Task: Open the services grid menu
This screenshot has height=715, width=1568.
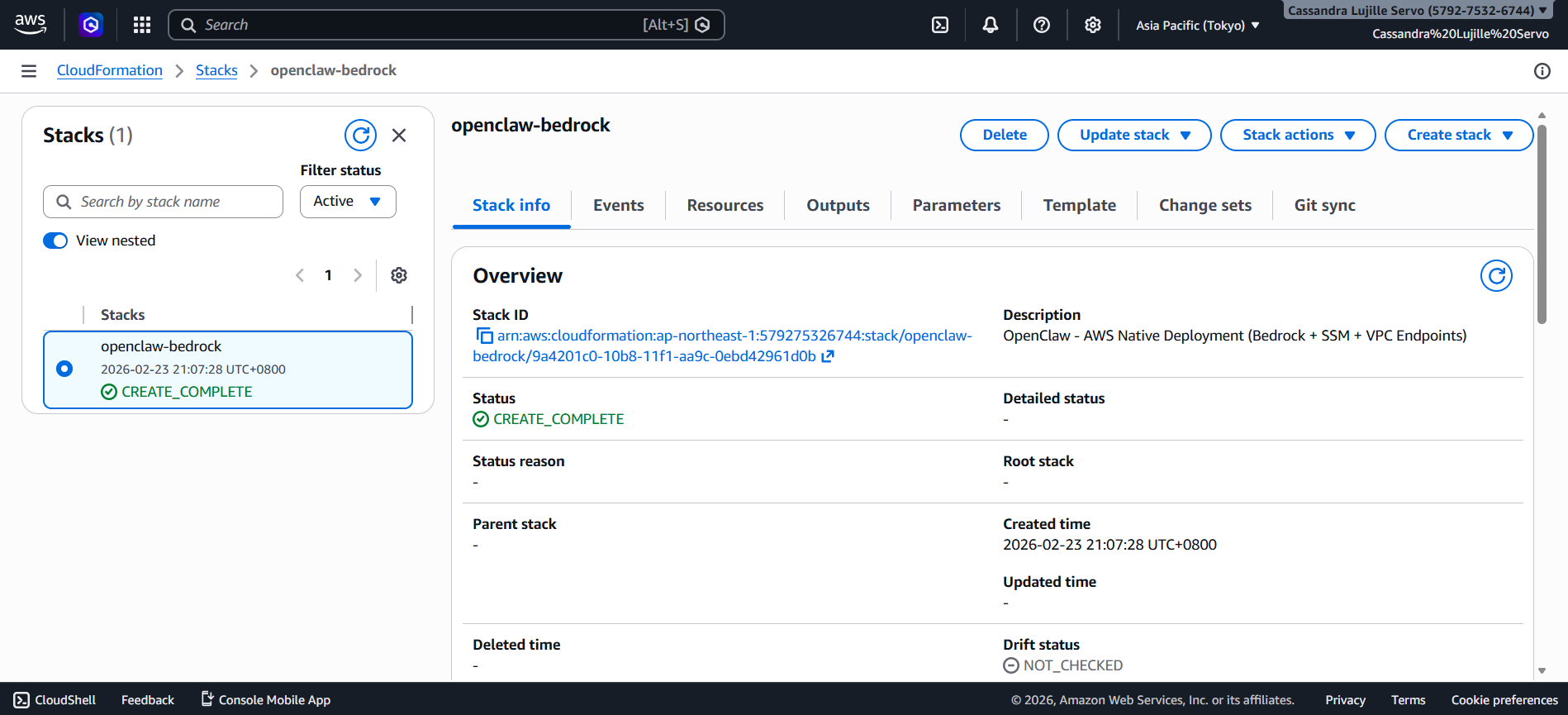Action: tap(142, 25)
